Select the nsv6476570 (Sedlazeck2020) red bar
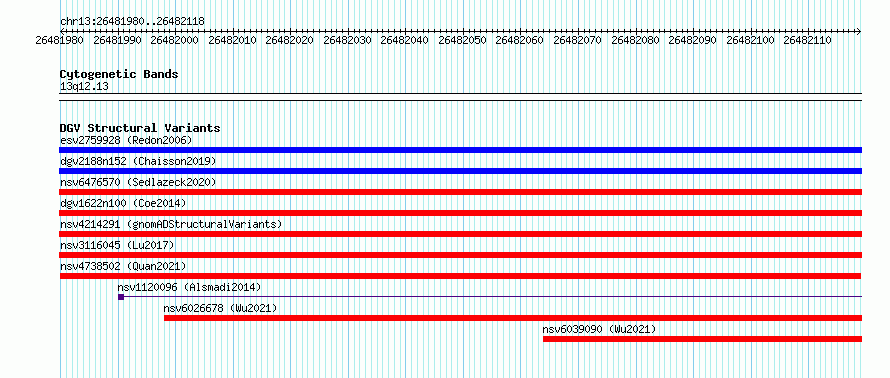This screenshot has height=378, width=890. pos(460,192)
